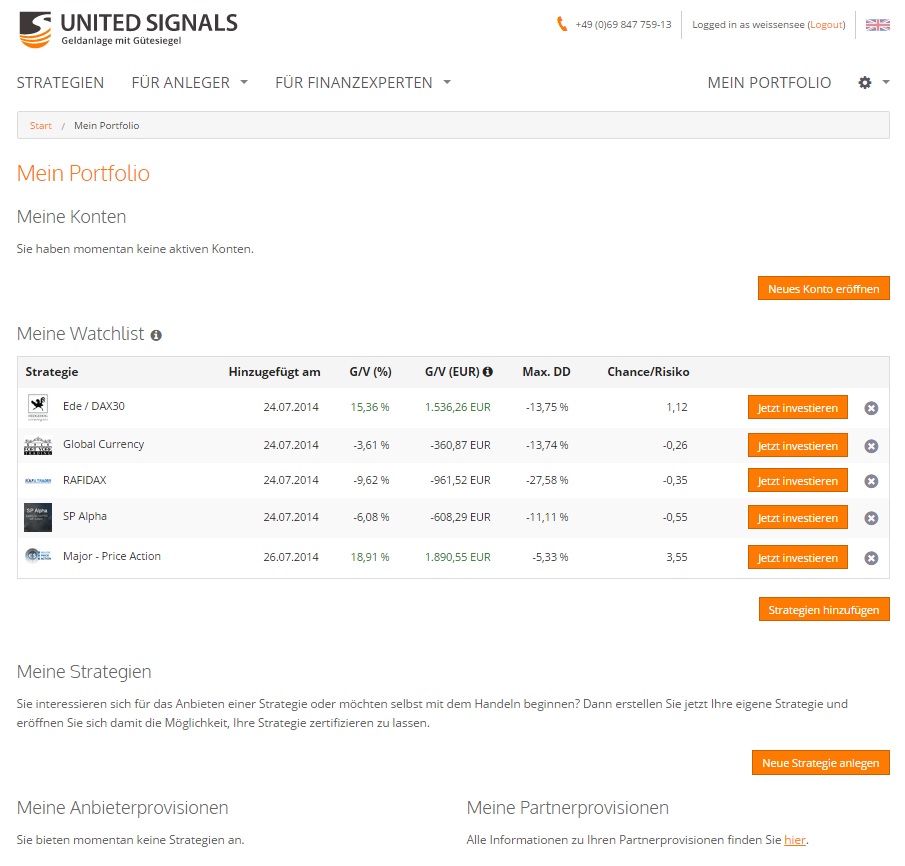Open the settings gear dropdown
This screenshot has height=866, width=905.
click(872, 83)
